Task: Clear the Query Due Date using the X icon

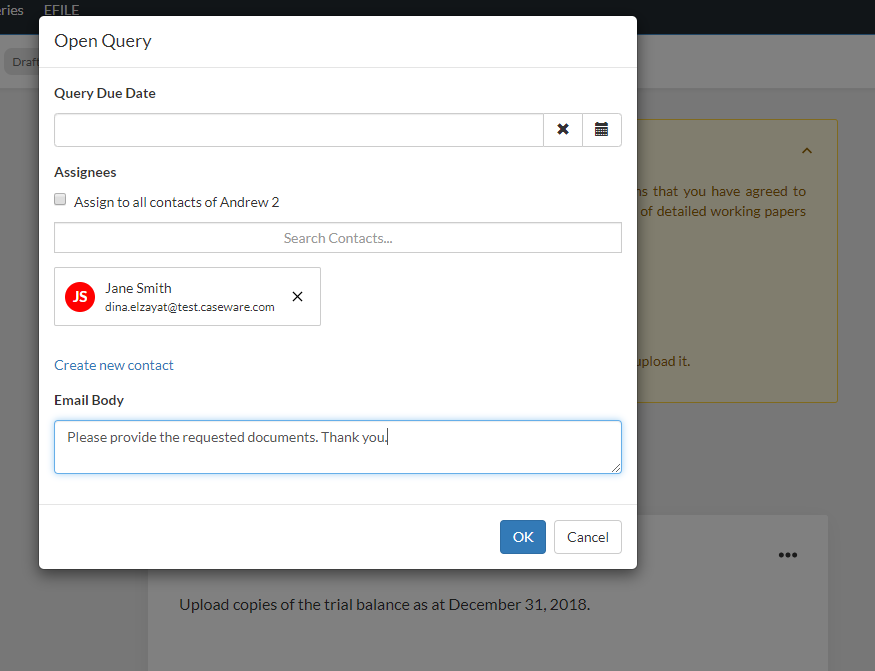Action: coord(562,129)
